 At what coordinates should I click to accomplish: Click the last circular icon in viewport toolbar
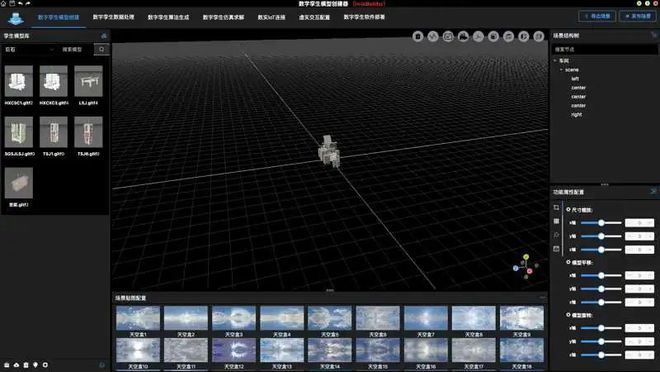click(x=539, y=37)
